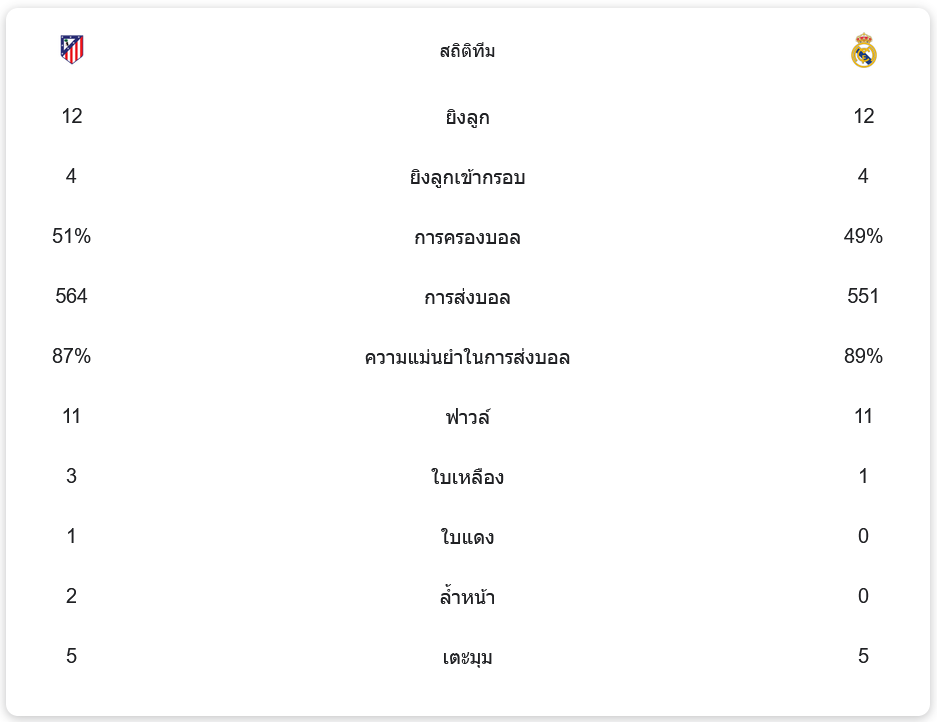Select the ใบแดง red cards label
937x722 pixels.
tap(467, 538)
